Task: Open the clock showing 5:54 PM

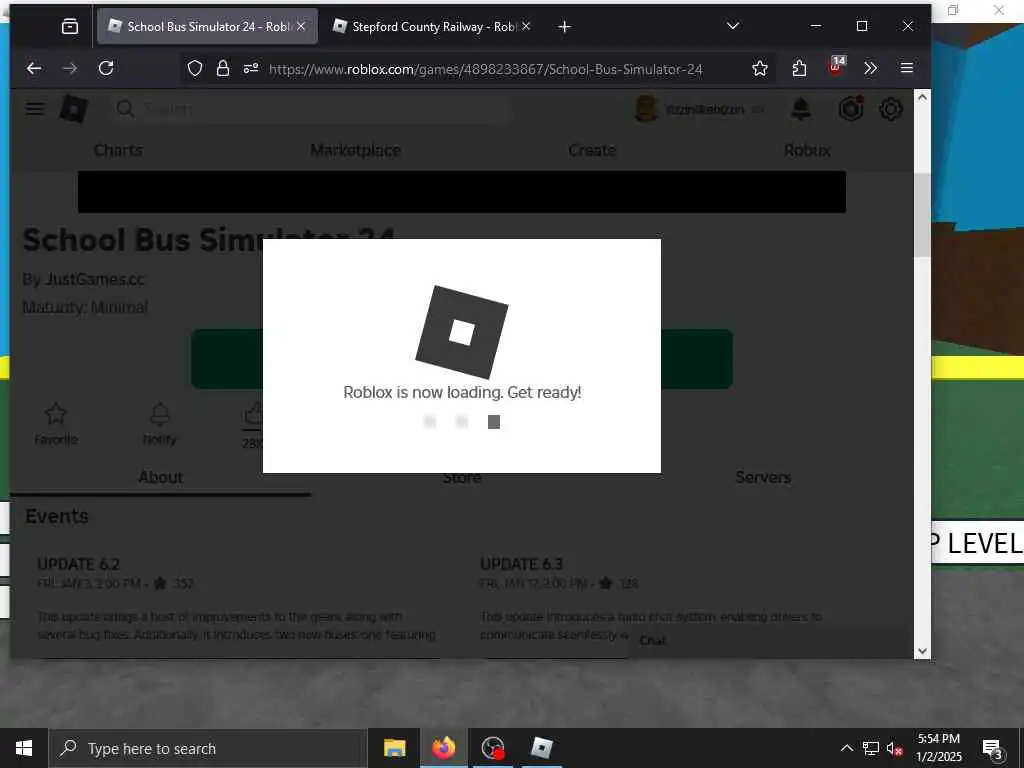Action: click(938, 748)
